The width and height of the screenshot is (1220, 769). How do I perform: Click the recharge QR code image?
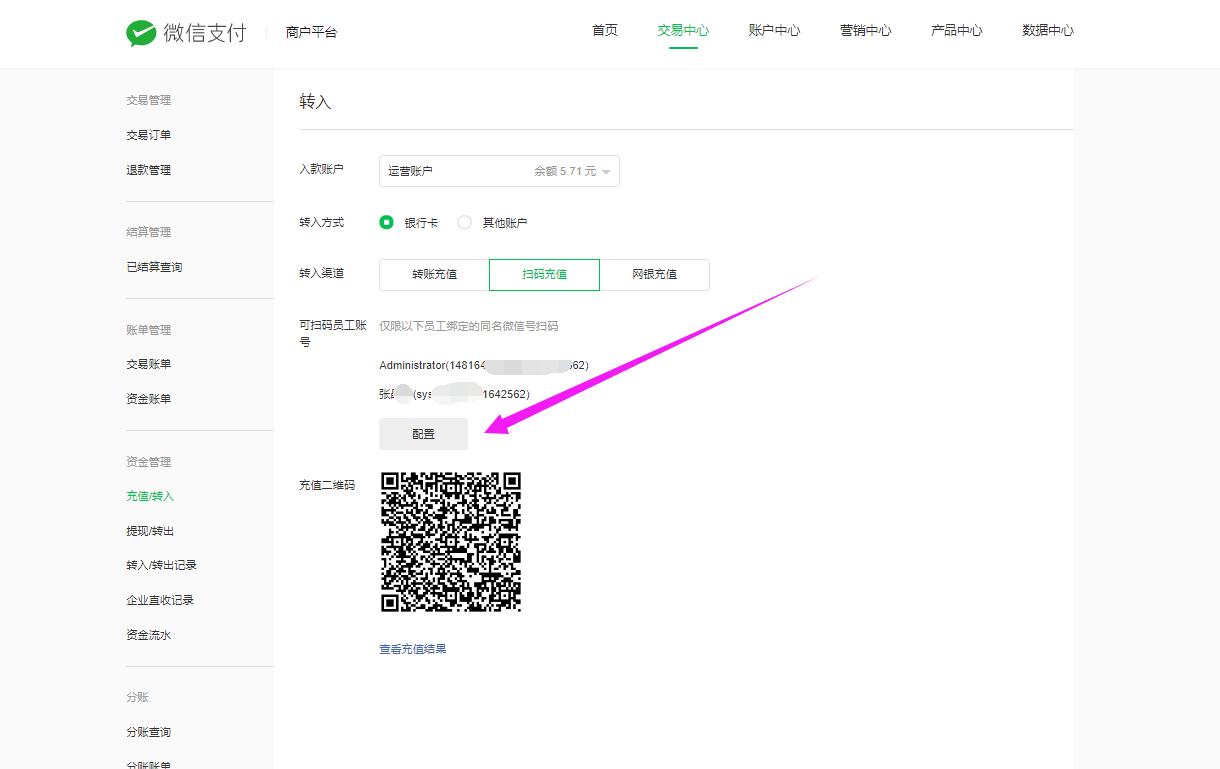[450, 542]
